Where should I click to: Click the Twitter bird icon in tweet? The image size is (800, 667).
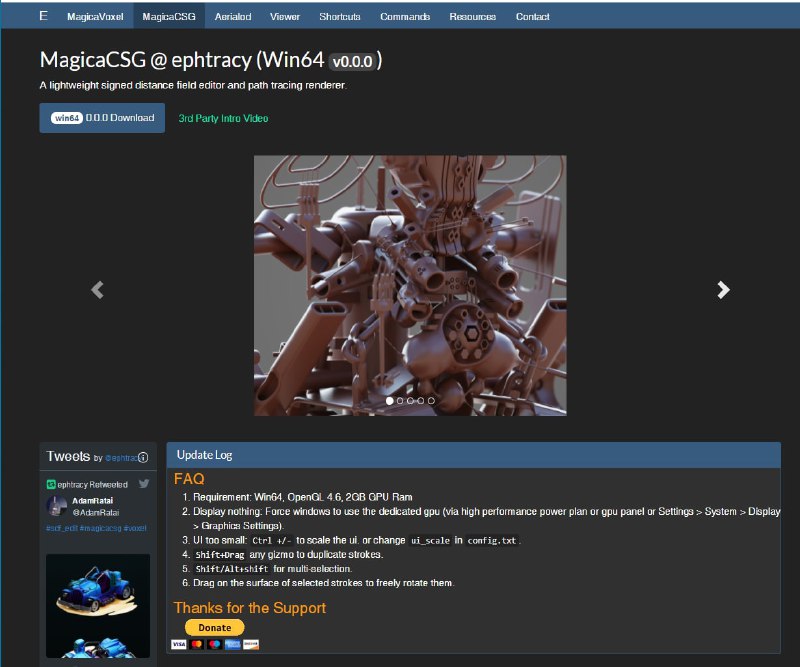point(144,483)
